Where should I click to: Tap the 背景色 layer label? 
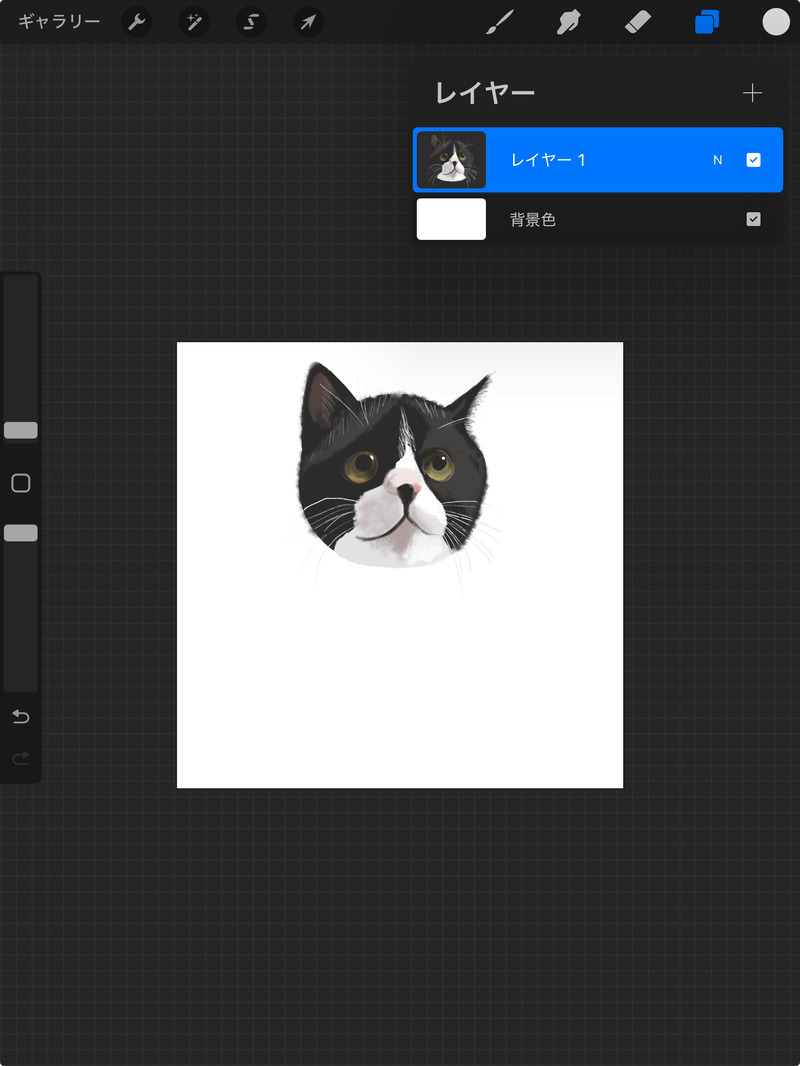tap(533, 219)
